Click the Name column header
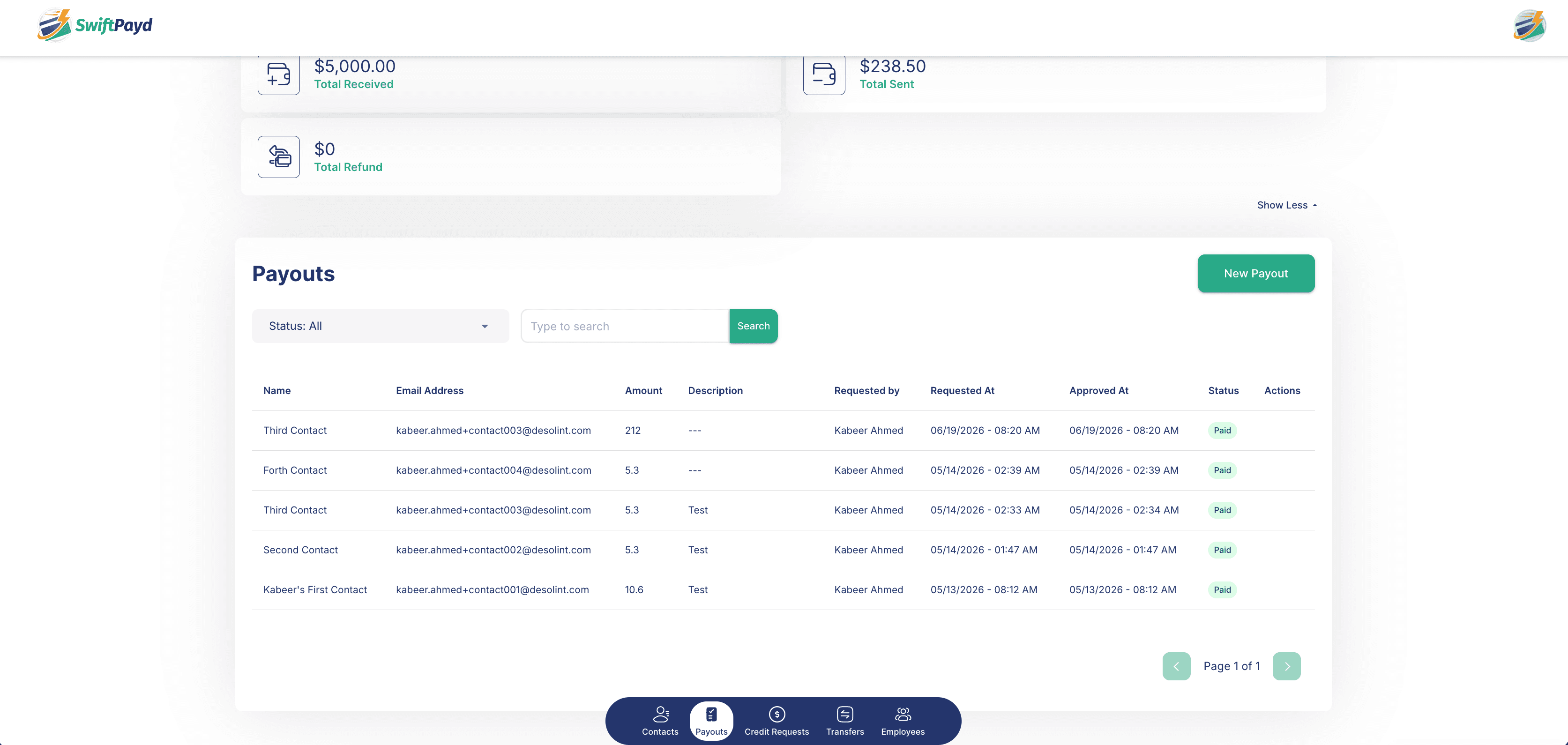Image resolution: width=1568 pixels, height=745 pixels. tap(277, 391)
